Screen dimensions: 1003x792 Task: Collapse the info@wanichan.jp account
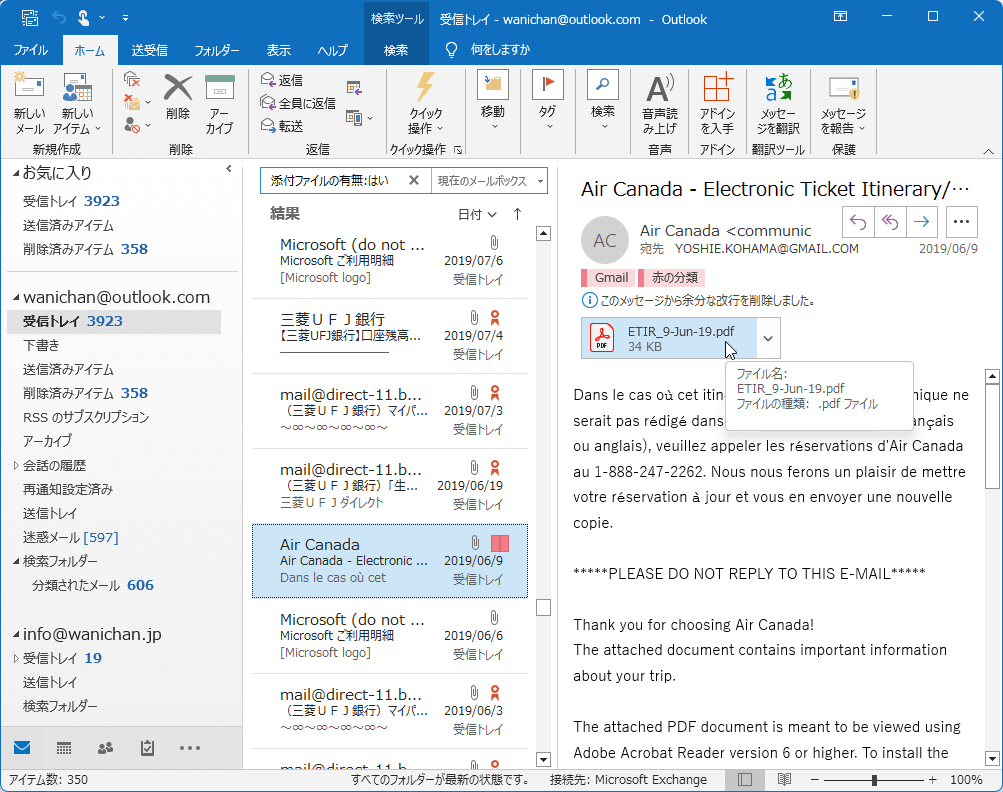(x=15, y=635)
